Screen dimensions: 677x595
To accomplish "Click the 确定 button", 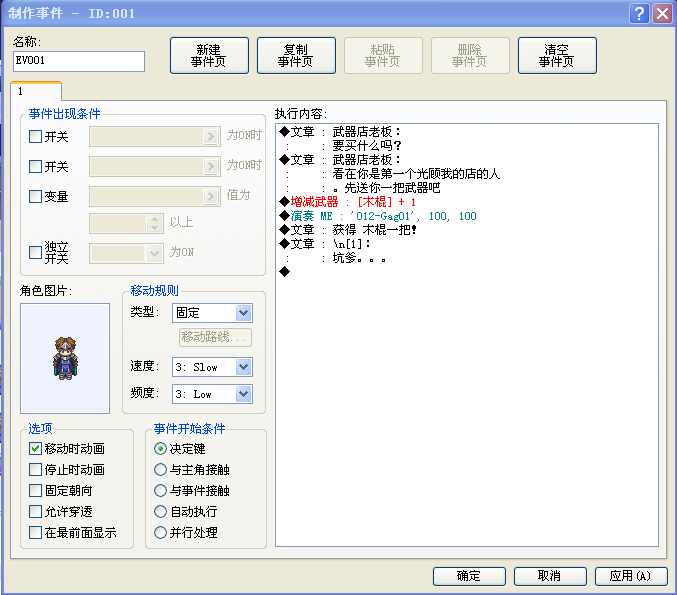I will tap(469, 576).
